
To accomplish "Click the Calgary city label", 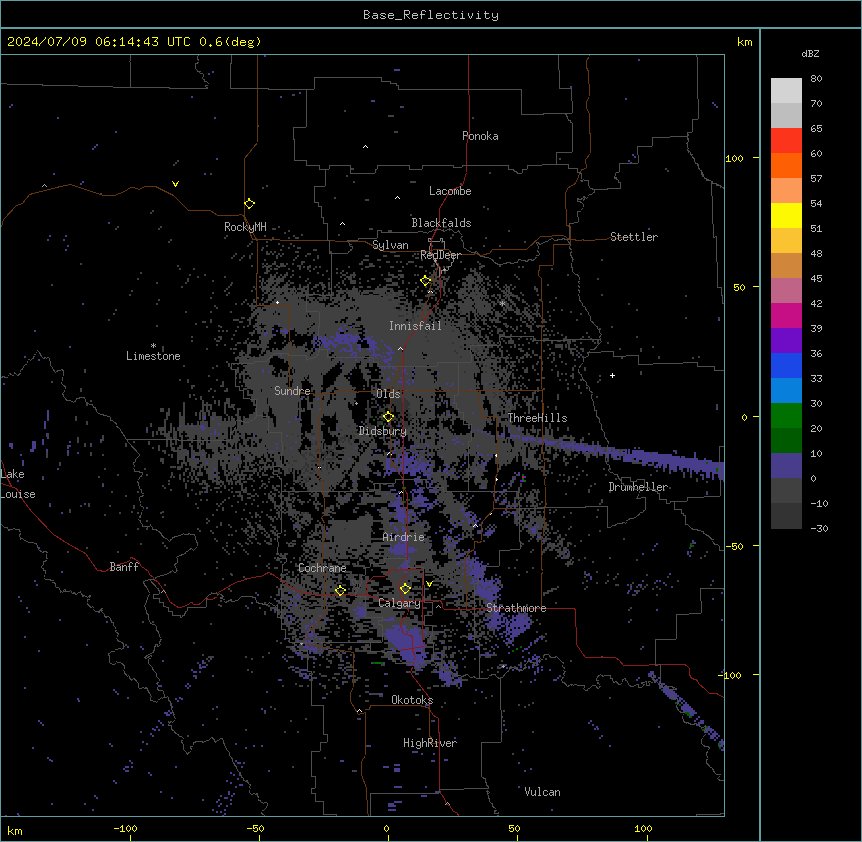I will click(x=399, y=603).
